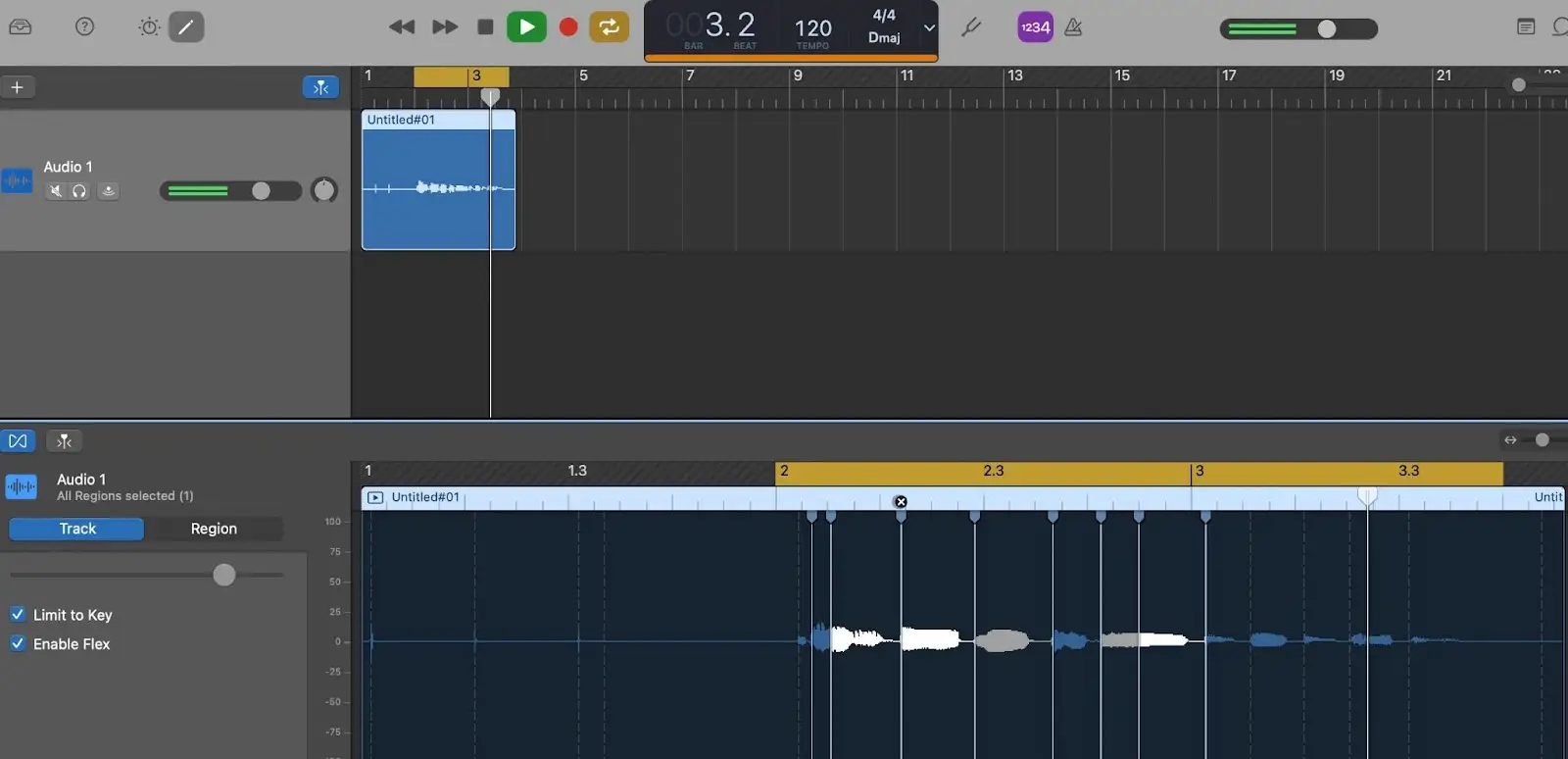Screen dimensions: 1568x759
Task: Click the red Record button
Action: [x=568, y=27]
